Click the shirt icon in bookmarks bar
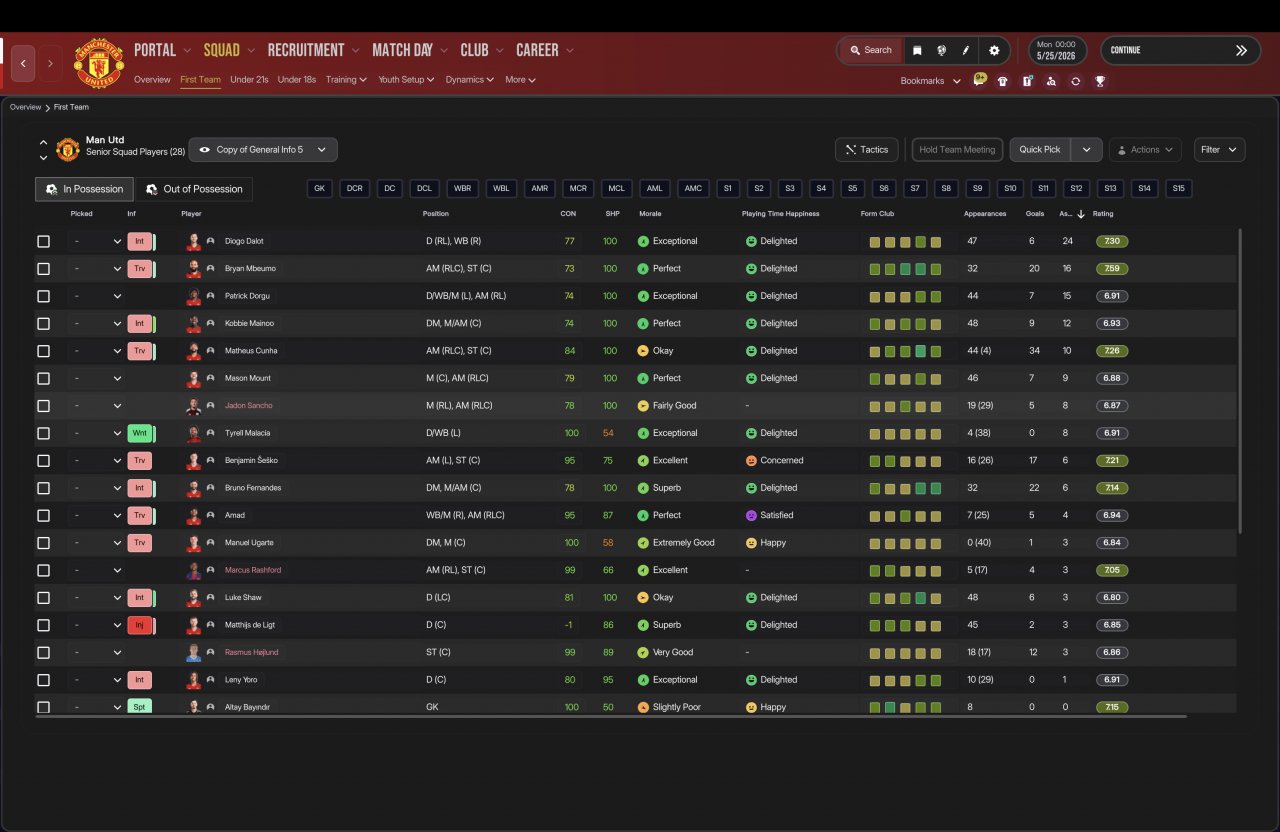The image size is (1280, 832). point(1003,81)
